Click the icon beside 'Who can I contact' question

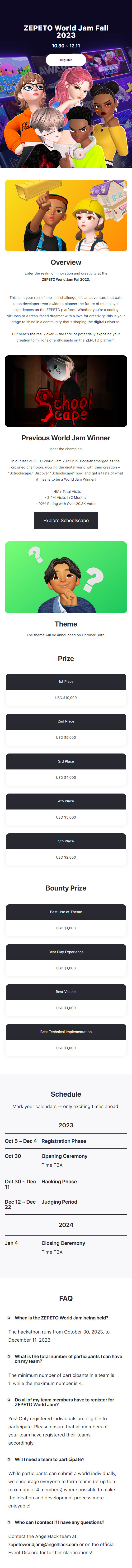point(9,1522)
